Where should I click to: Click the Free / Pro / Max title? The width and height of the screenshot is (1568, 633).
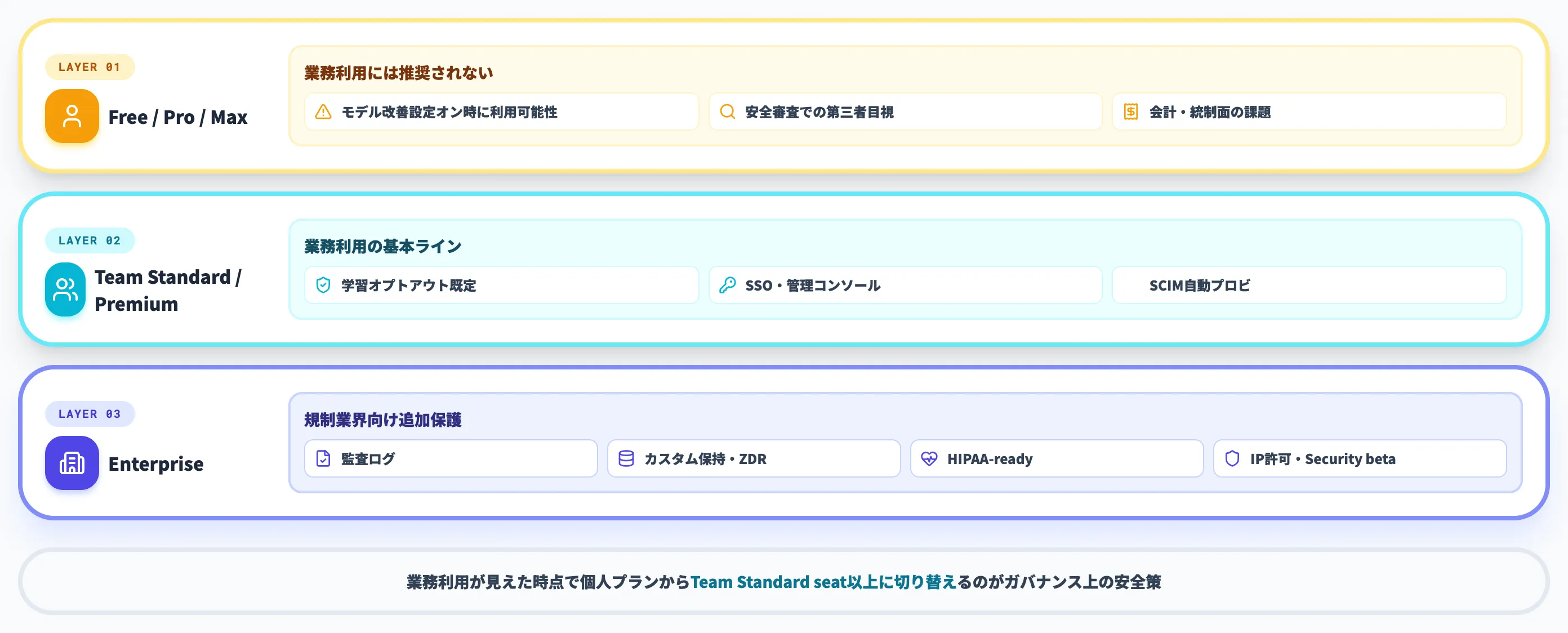(x=178, y=117)
